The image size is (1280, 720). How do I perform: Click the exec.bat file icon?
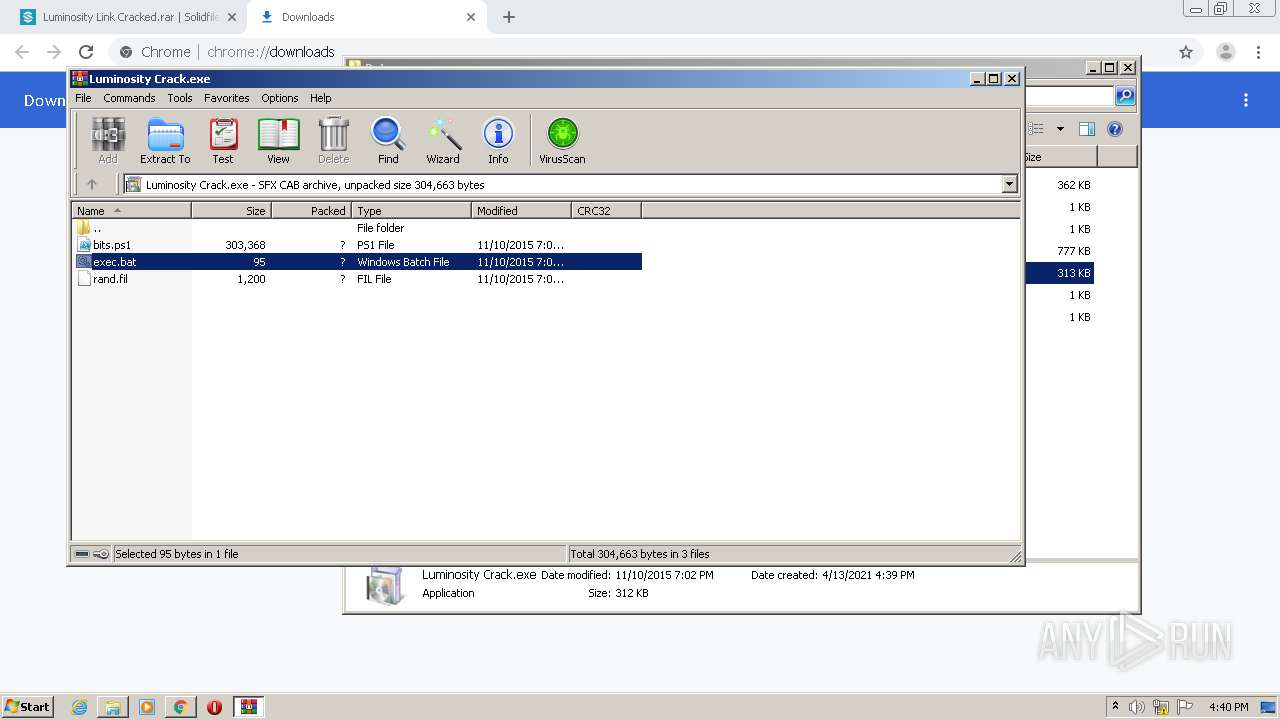coord(84,262)
